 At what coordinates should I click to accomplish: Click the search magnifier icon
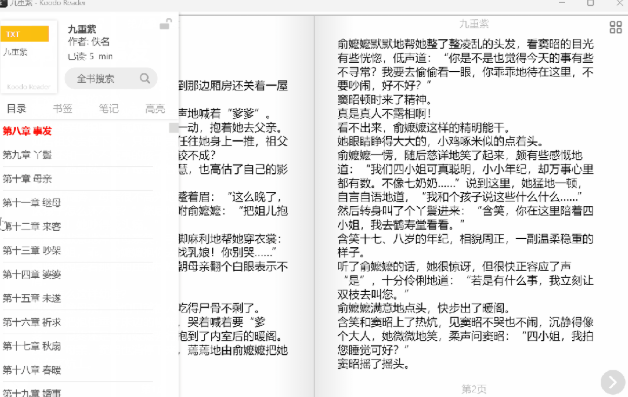(x=145, y=78)
